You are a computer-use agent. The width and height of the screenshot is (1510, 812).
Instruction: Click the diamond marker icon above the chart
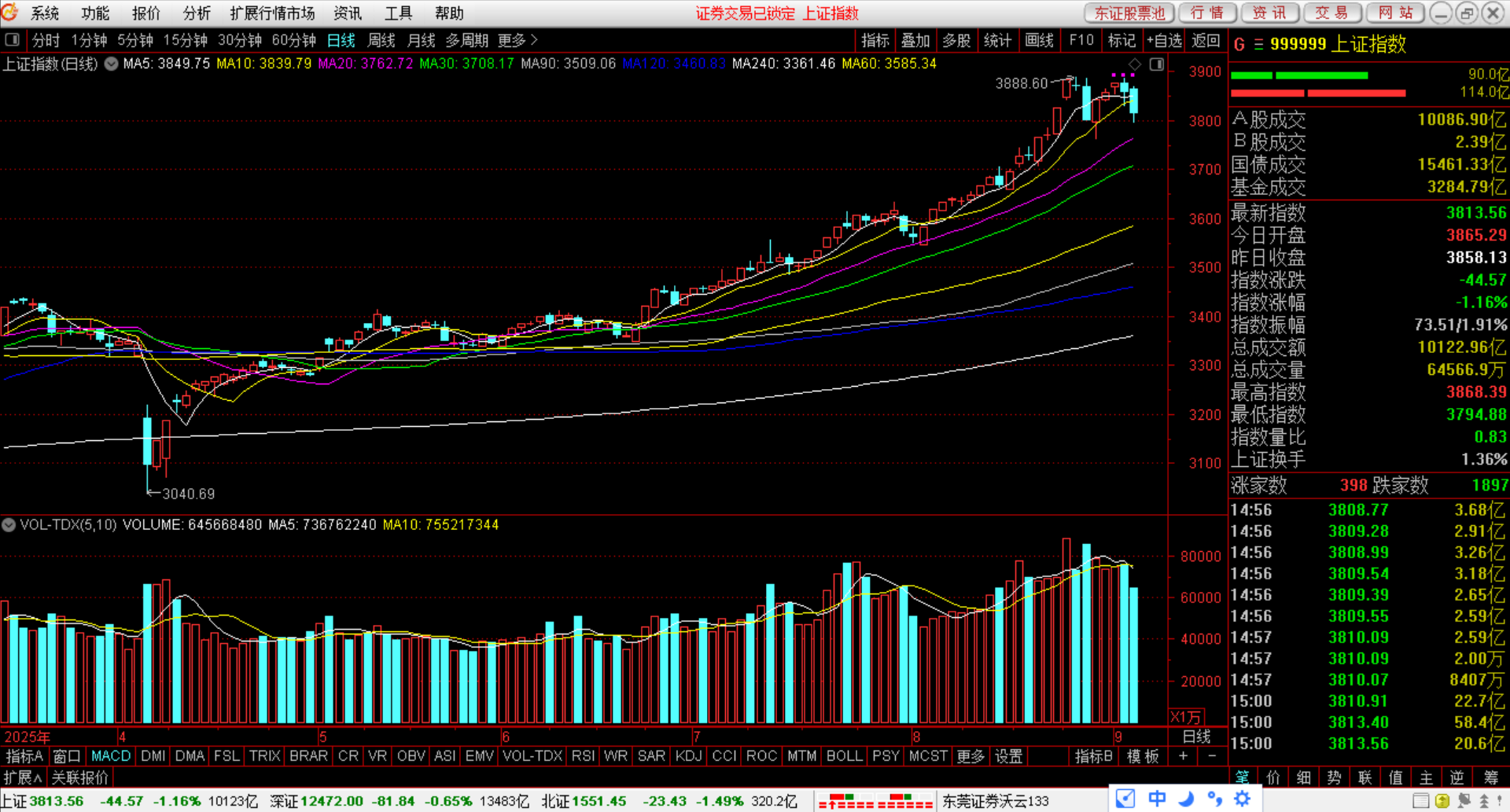(1135, 64)
